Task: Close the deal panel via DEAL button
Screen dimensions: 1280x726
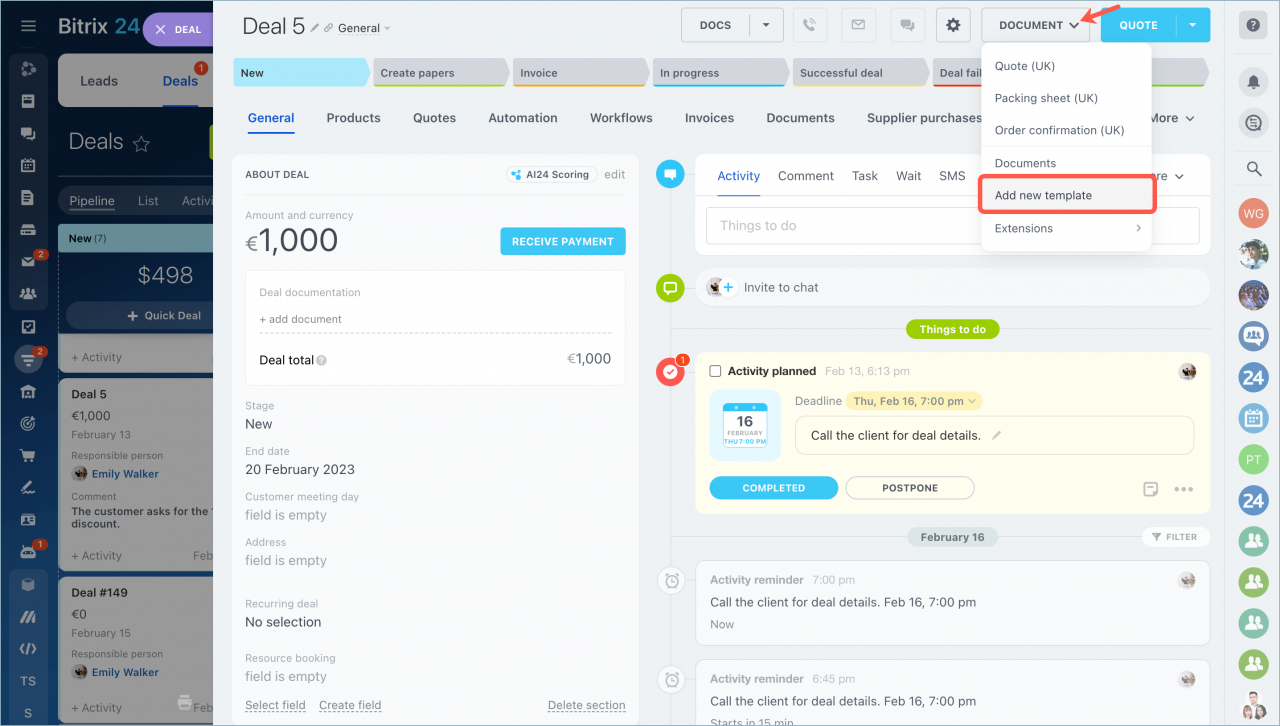Action: [178, 30]
